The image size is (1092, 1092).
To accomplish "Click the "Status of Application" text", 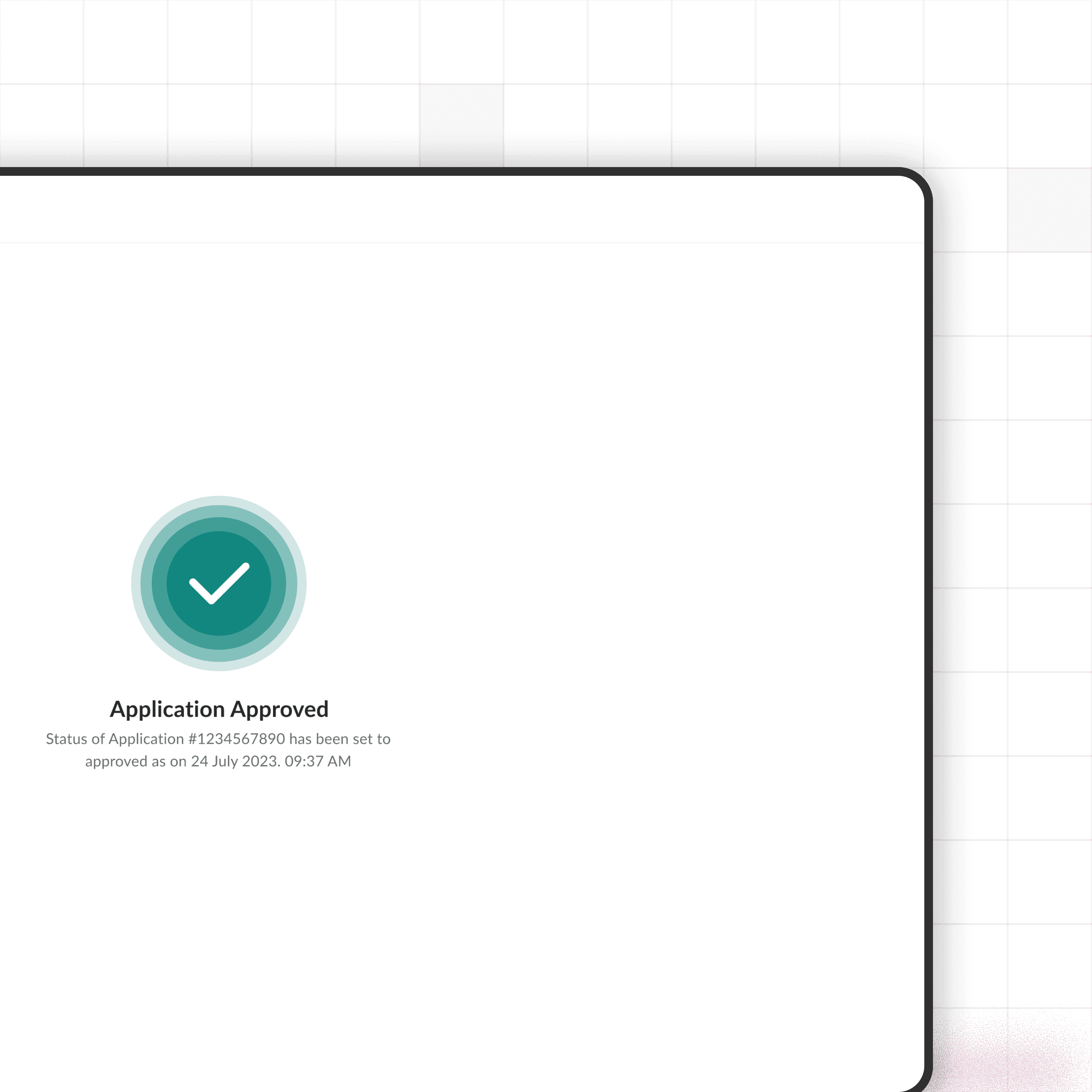I will (x=115, y=739).
